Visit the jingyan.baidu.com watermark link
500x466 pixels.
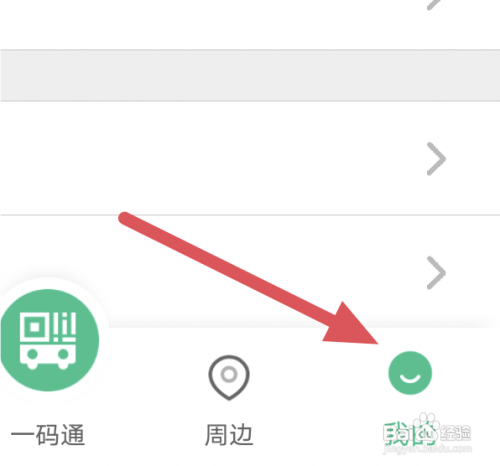(427, 449)
